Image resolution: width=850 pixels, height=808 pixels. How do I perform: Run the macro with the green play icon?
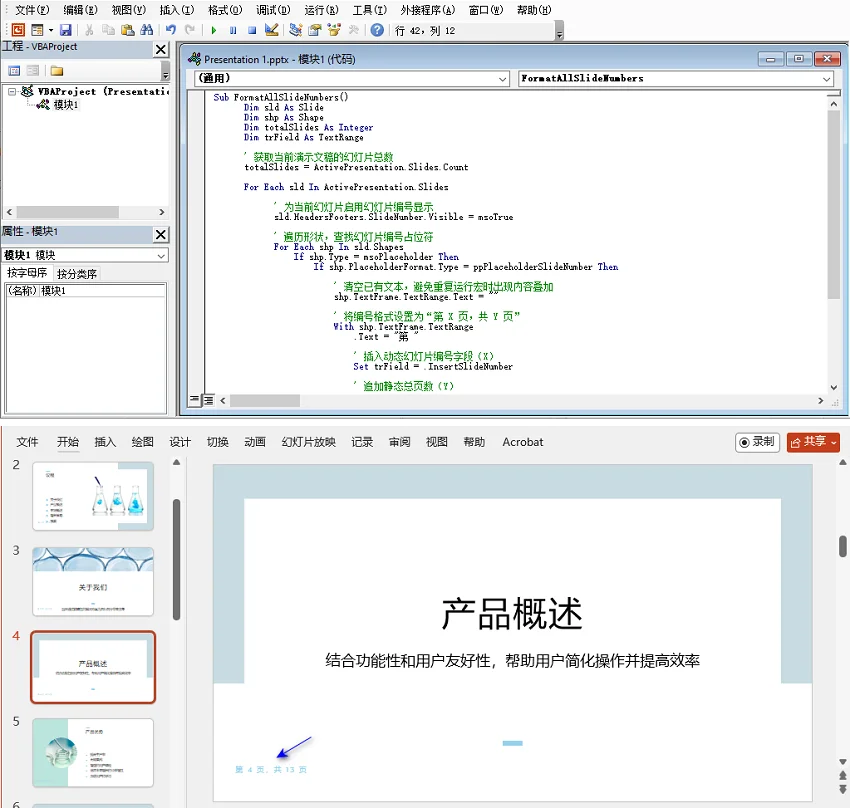coord(214,30)
